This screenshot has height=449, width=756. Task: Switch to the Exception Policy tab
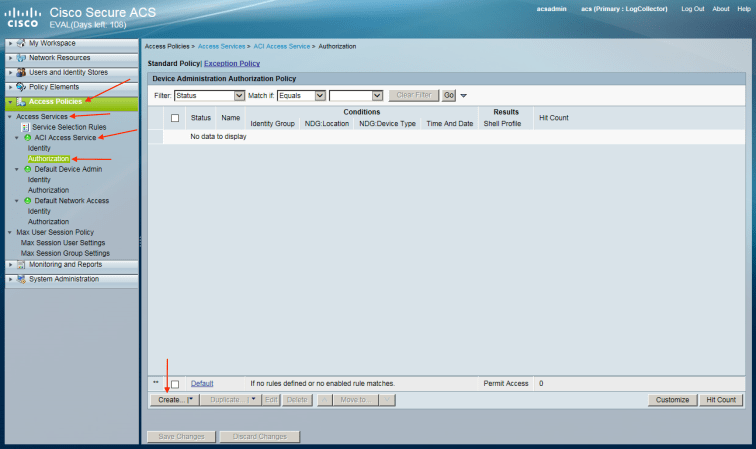click(232, 63)
